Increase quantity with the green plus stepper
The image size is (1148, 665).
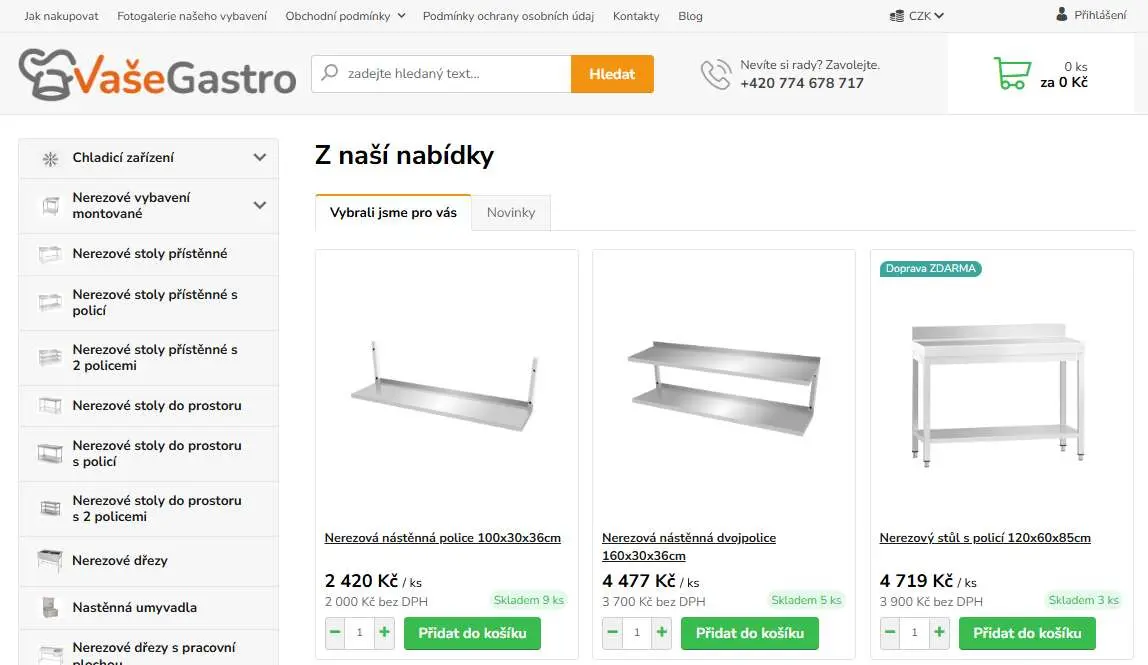point(384,632)
